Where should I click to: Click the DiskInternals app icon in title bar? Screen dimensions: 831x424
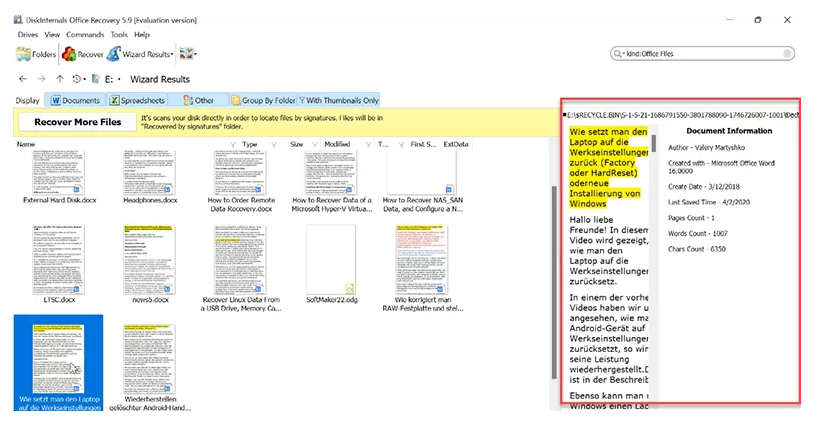(x=18, y=20)
